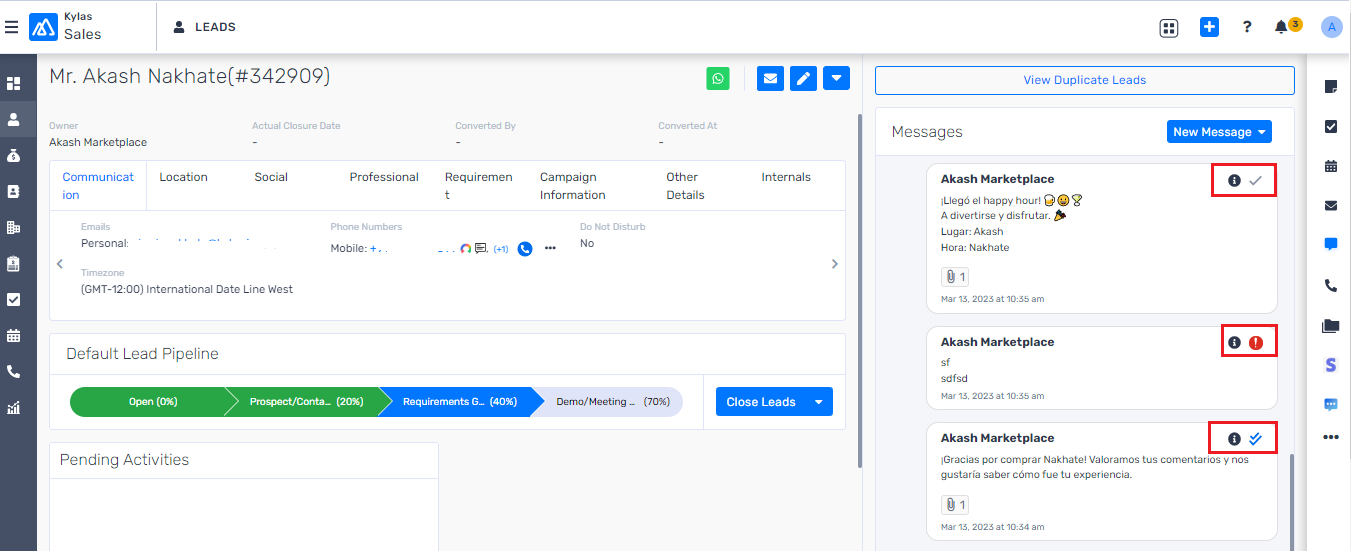
Task: Switch to the Communication tab
Action: pyautogui.click(x=98, y=186)
